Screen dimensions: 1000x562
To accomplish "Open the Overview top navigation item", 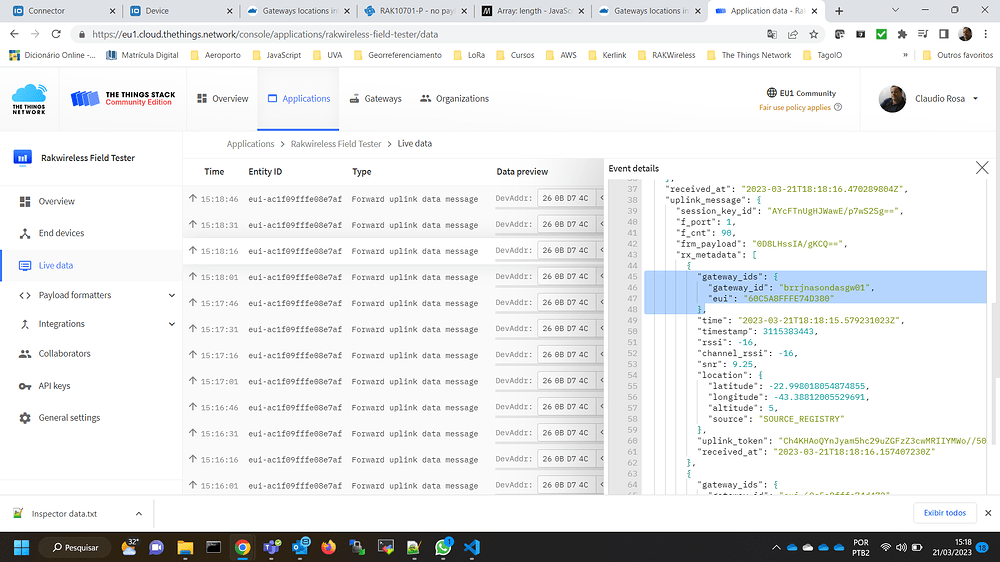I will point(223,99).
